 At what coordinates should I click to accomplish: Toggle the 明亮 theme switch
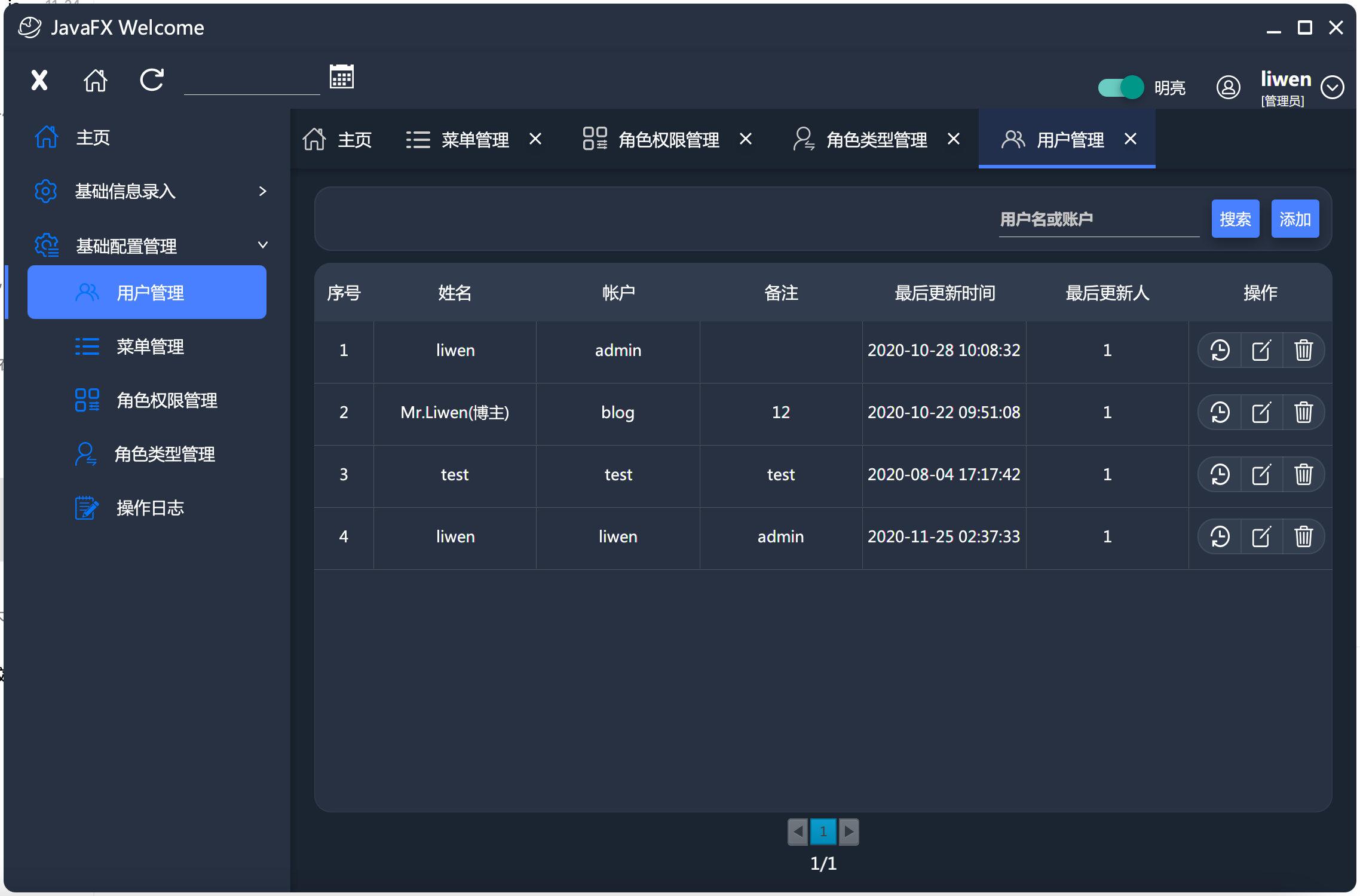pos(1120,87)
